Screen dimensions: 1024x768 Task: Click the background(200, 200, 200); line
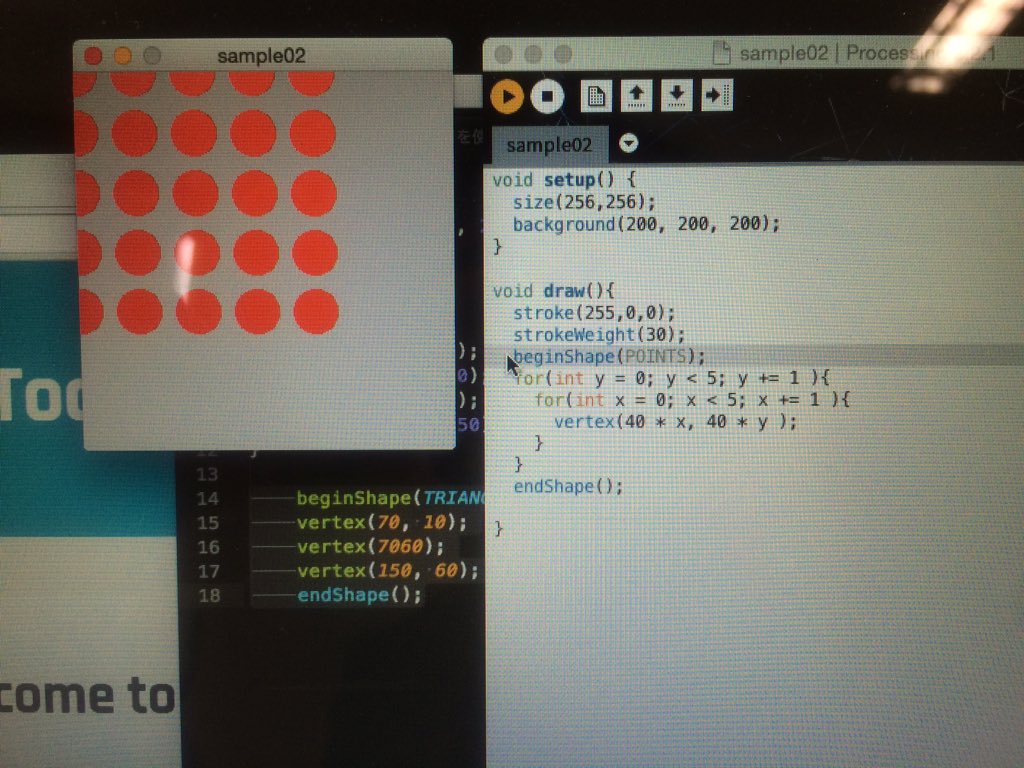[646, 224]
